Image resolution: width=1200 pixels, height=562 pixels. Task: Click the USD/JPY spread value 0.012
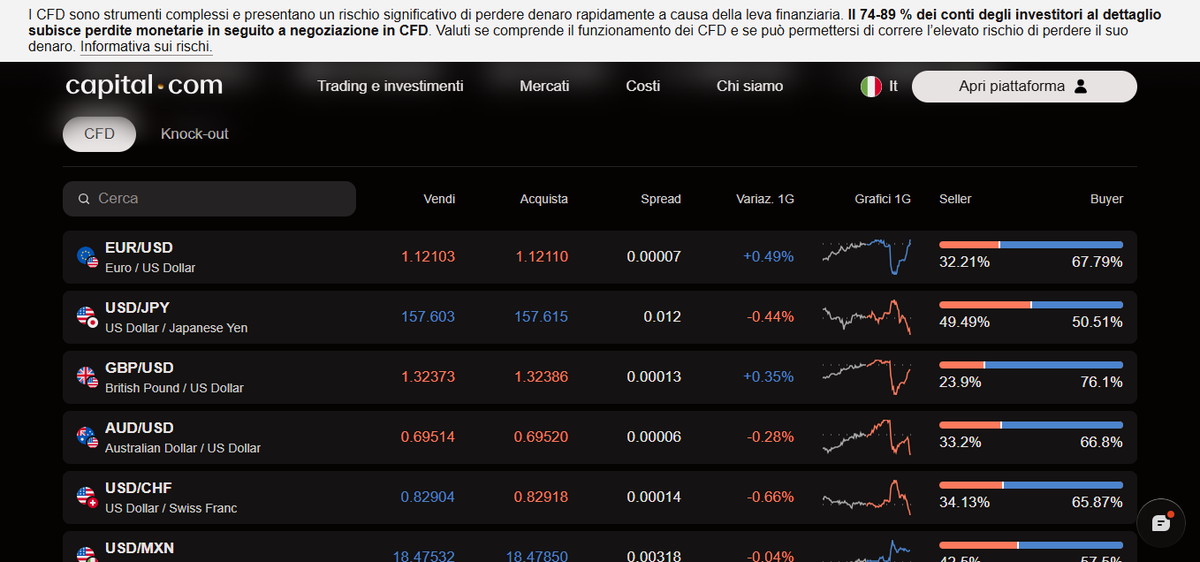662,317
